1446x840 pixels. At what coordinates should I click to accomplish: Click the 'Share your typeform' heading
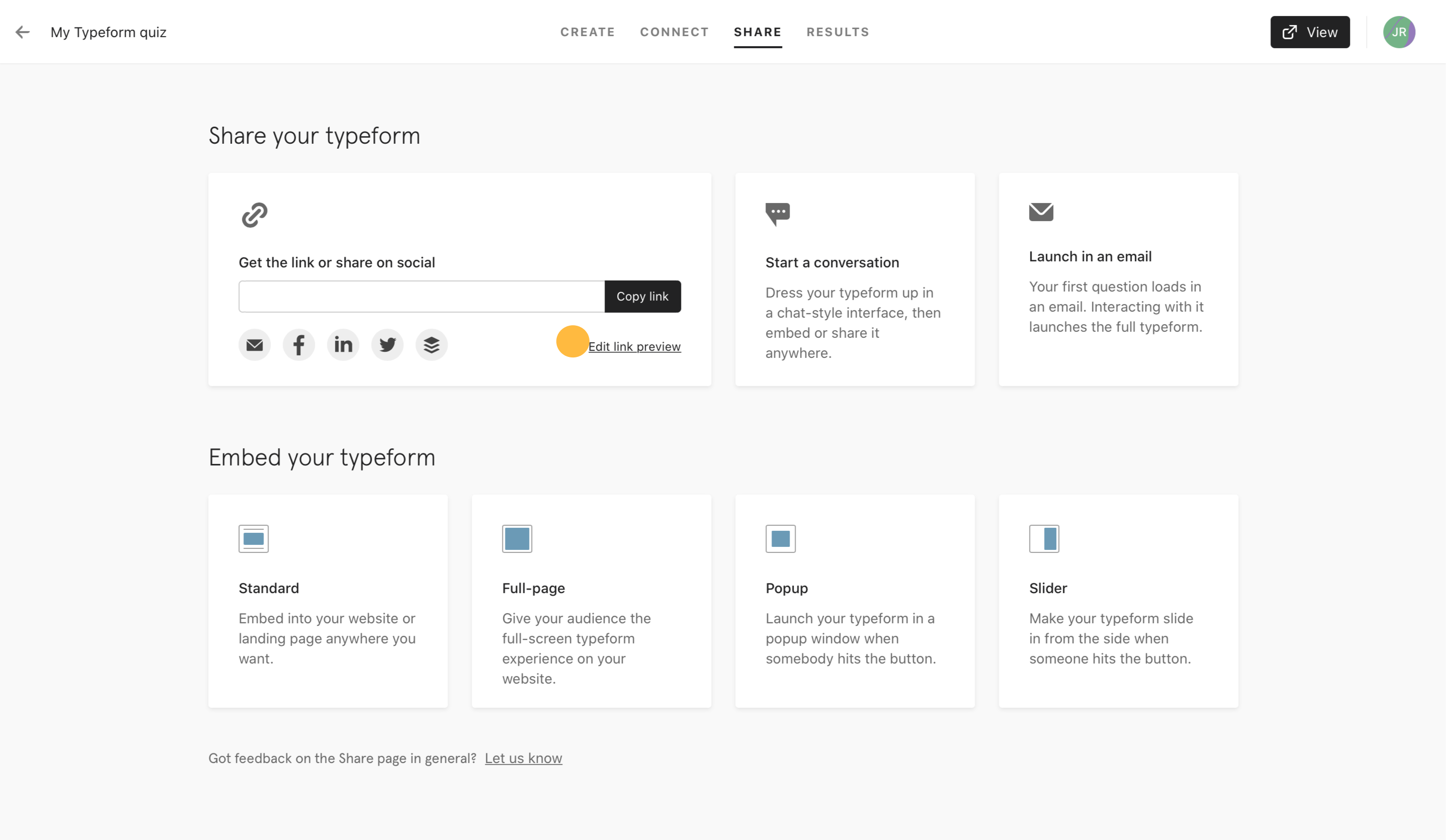(x=314, y=136)
